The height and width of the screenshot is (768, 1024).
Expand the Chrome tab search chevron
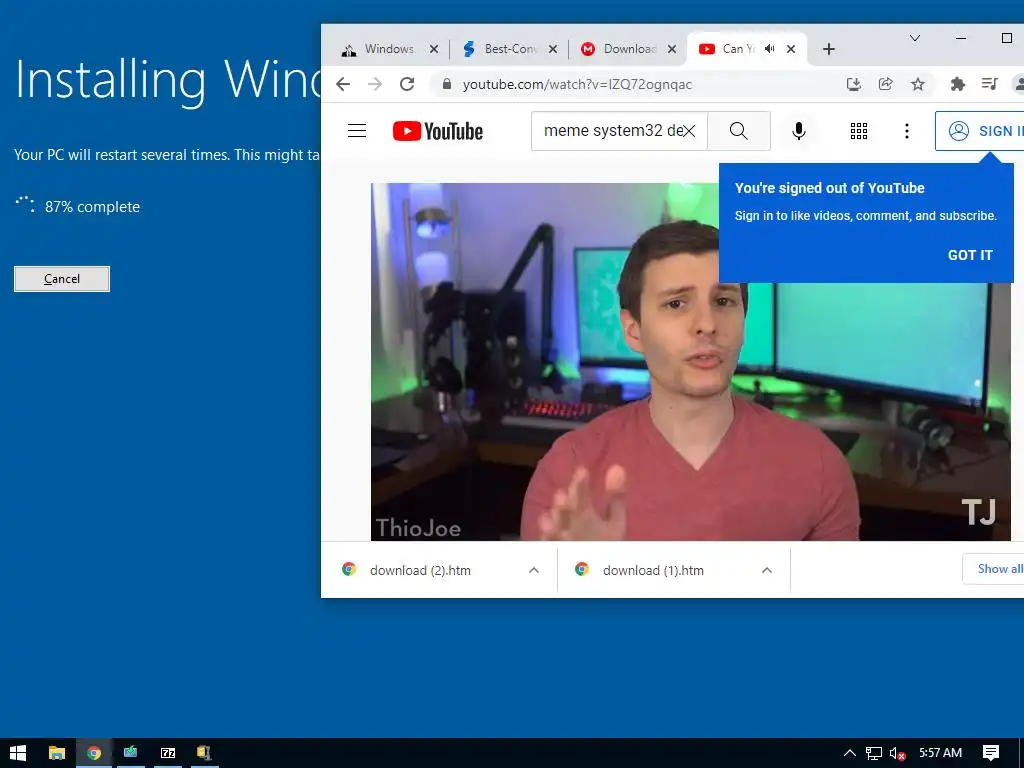coord(915,38)
